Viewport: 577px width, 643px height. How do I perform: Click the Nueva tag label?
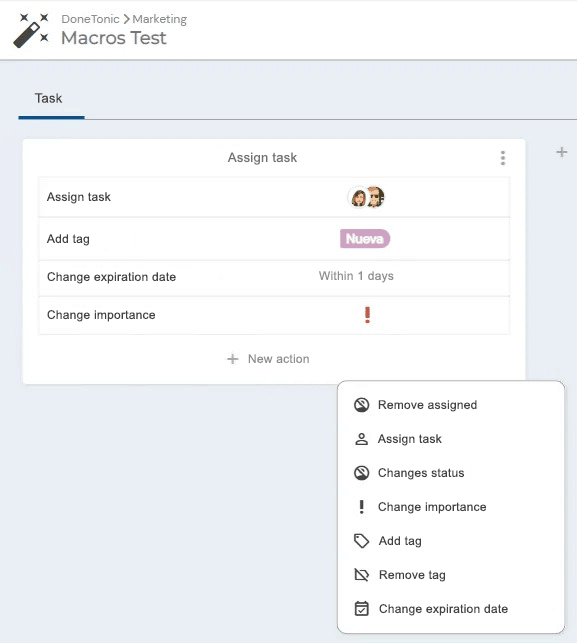point(365,239)
